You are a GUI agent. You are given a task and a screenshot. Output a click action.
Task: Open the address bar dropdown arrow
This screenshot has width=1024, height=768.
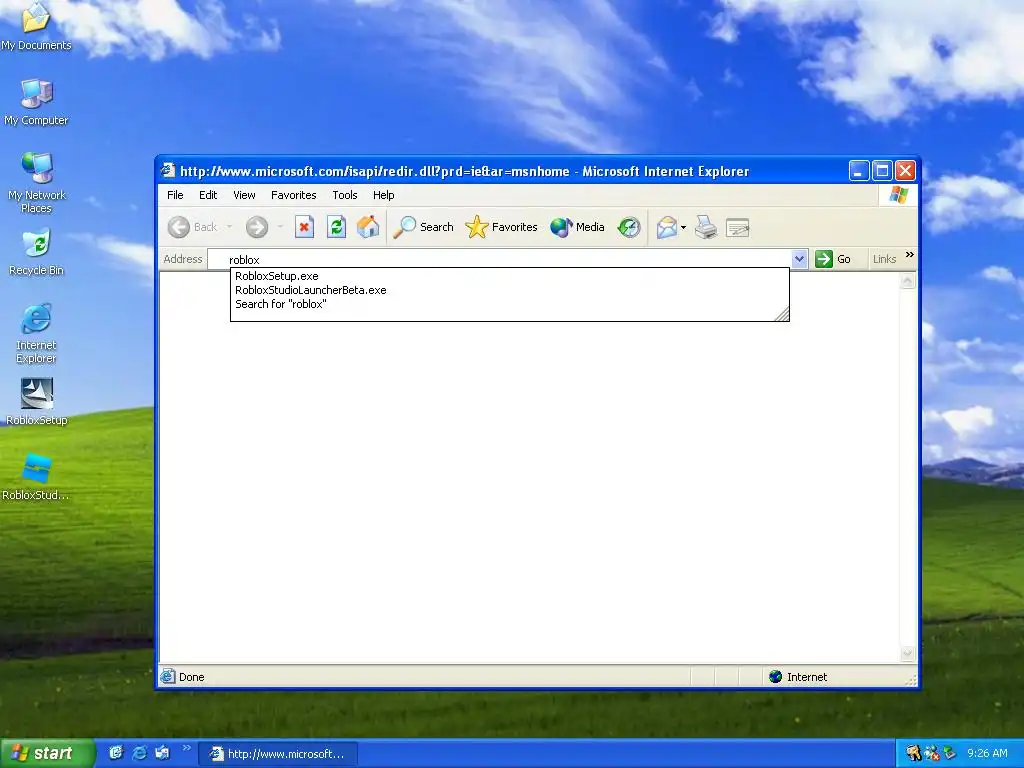click(799, 259)
